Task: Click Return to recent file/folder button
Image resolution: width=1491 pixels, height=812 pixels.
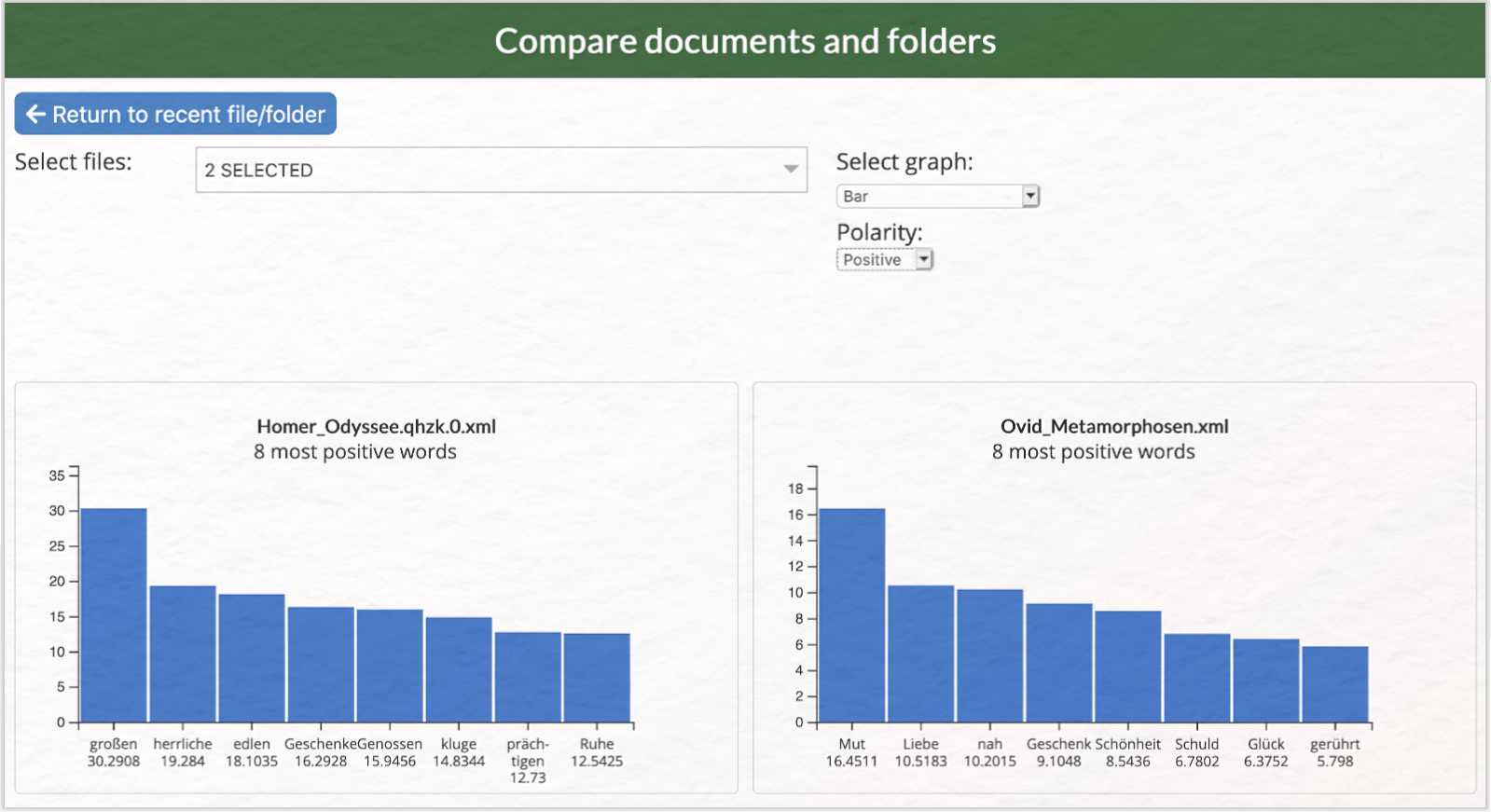Action: tap(175, 114)
